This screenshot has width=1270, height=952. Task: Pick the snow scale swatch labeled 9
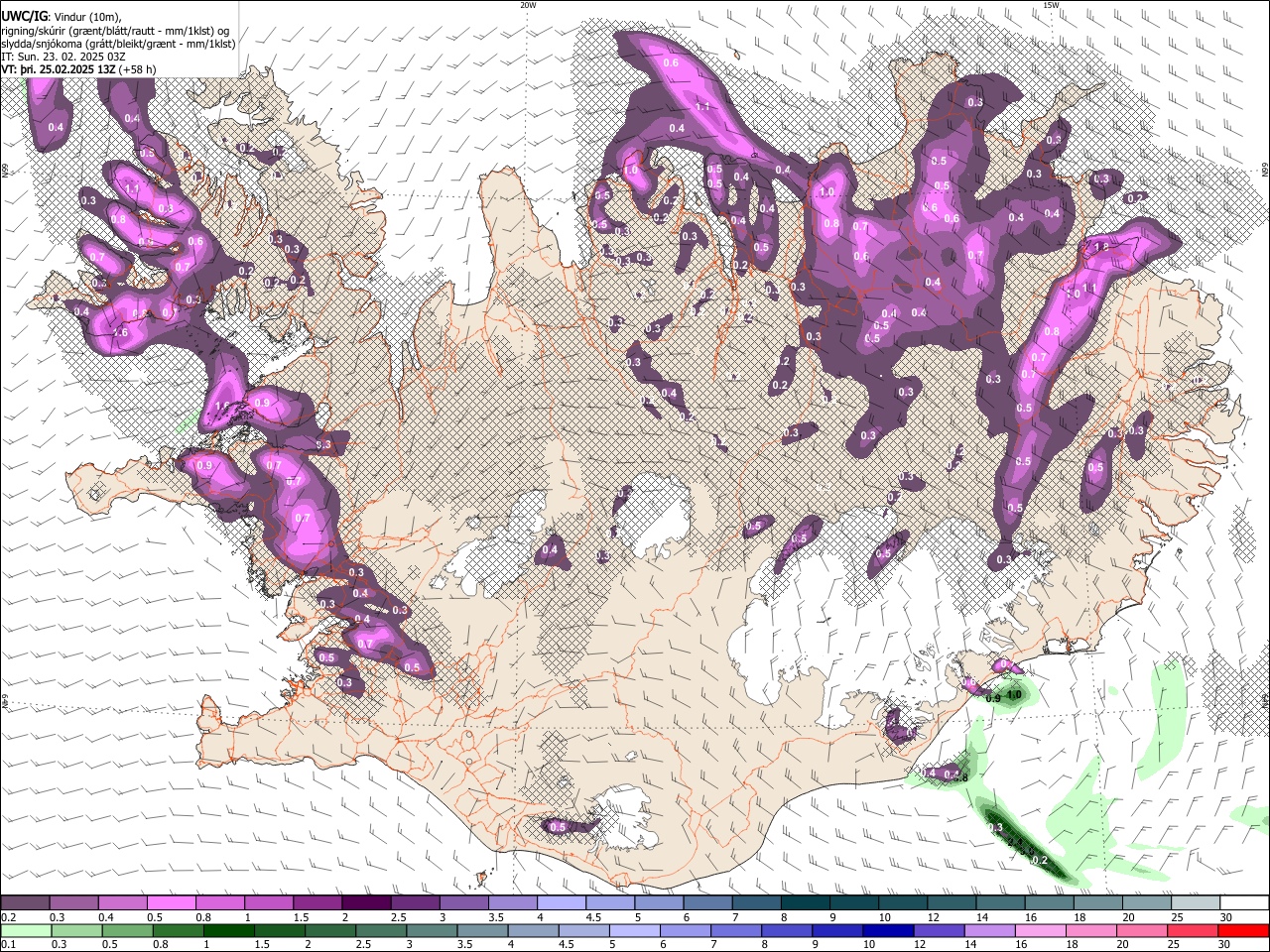[x=854, y=902]
